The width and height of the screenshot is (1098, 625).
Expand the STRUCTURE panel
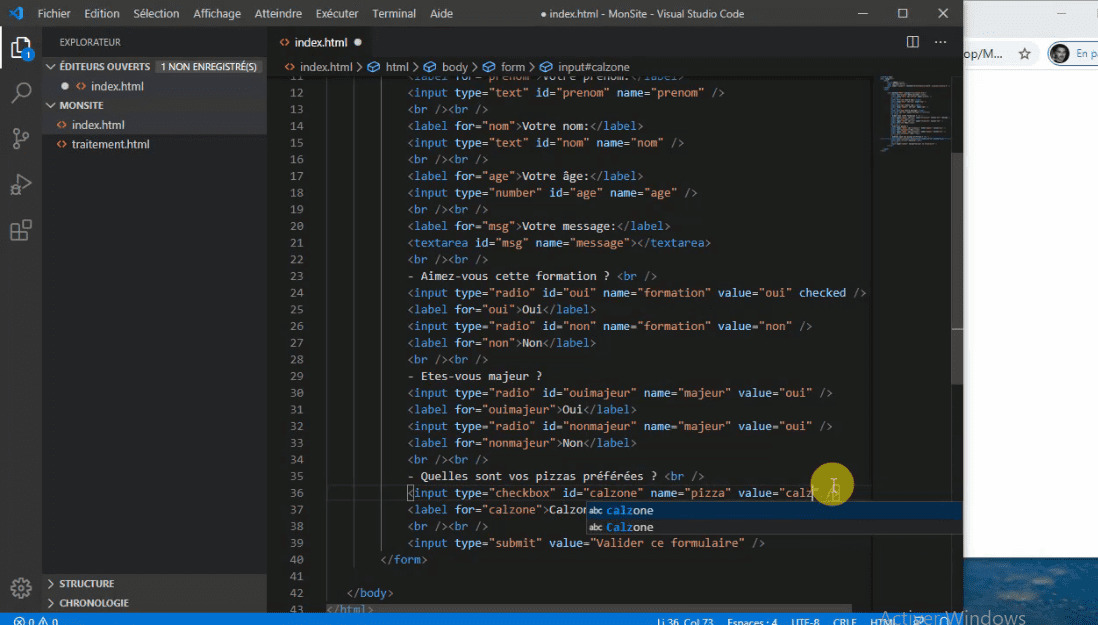pyautogui.click(x=50, y=584)
